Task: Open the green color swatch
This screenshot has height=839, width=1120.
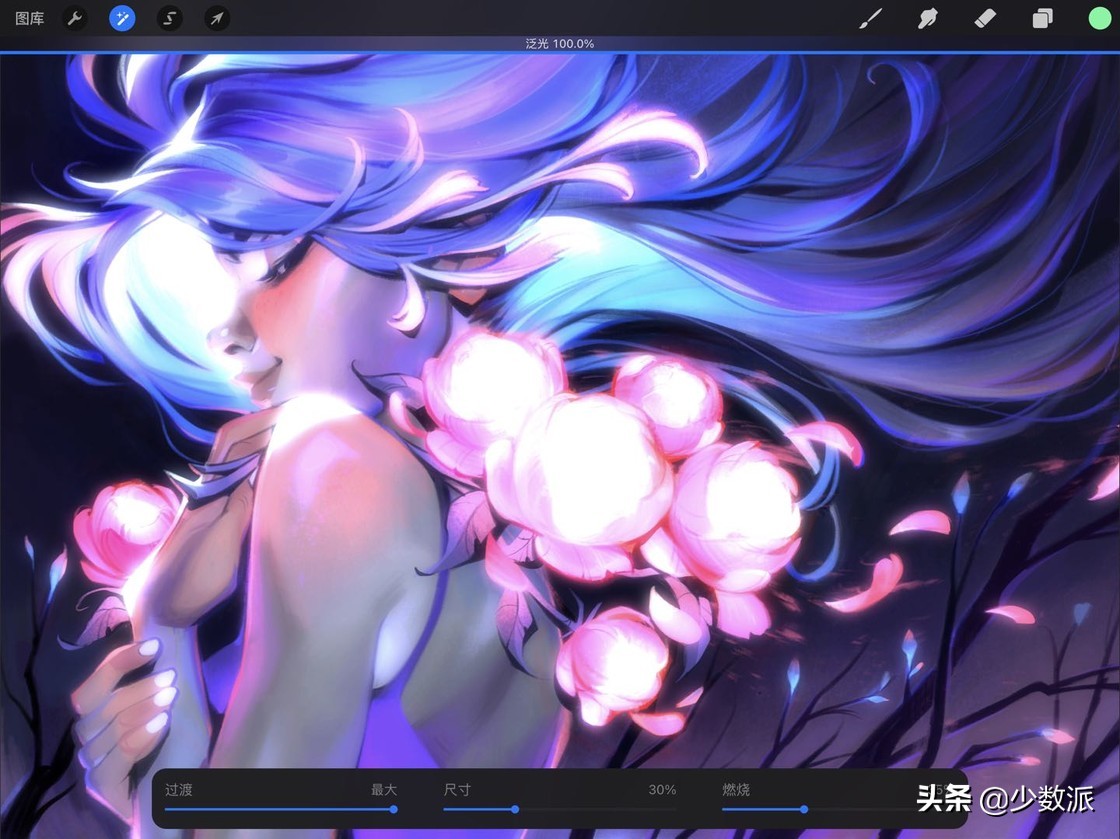Action: 1099,19
